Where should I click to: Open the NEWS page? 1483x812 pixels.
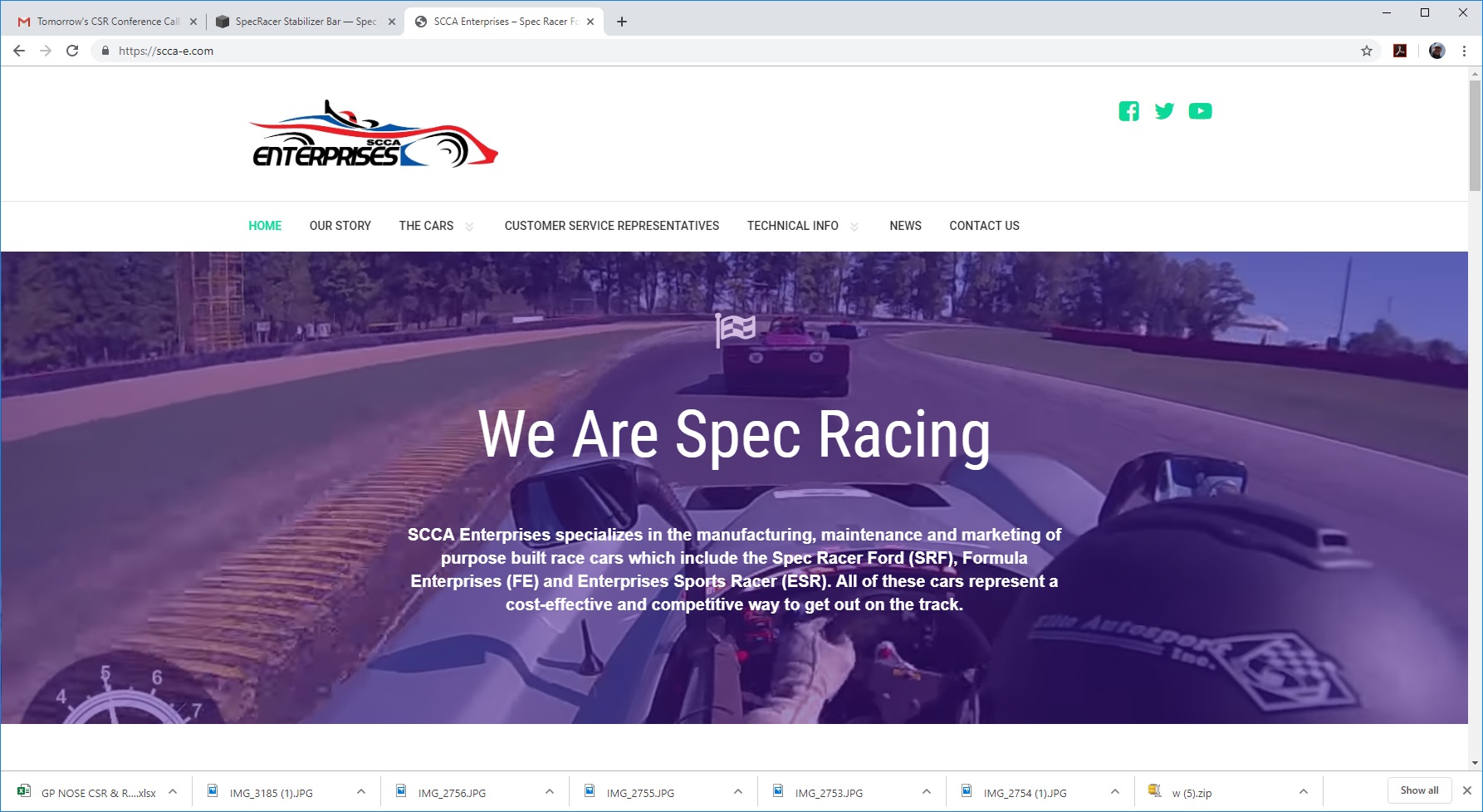[905, 226]
